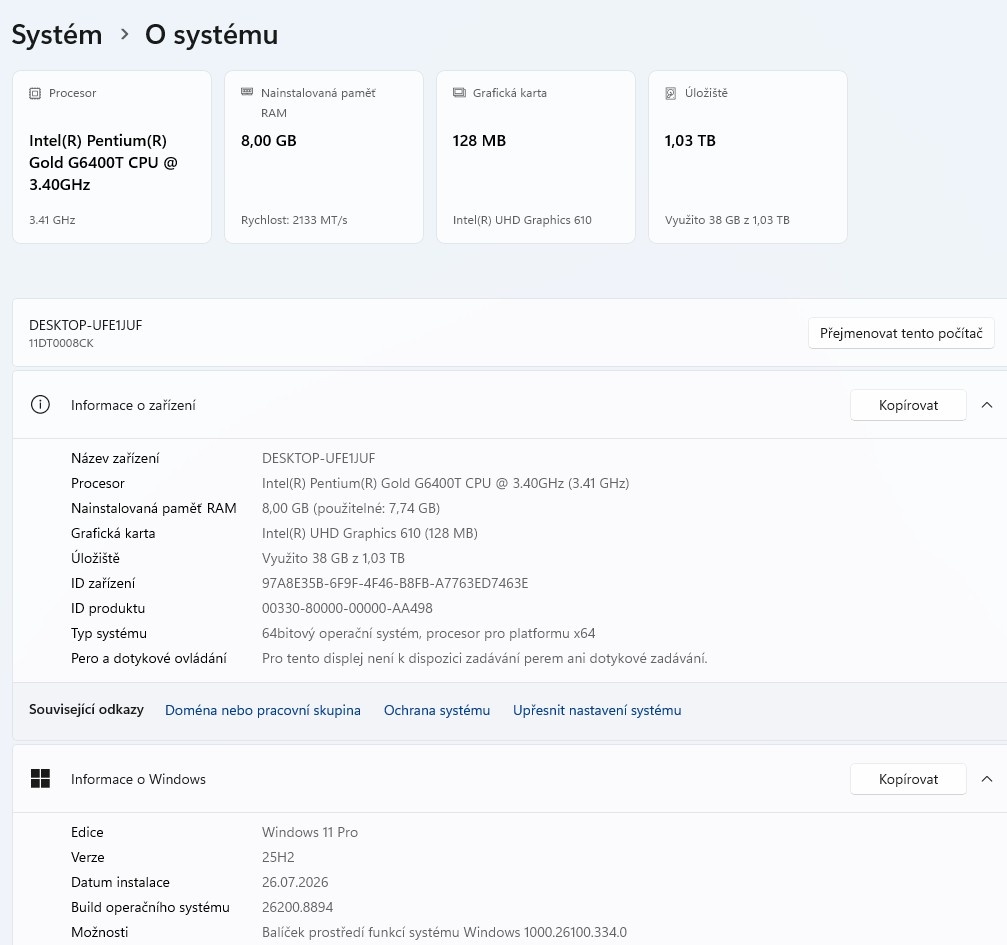Select the Grafická karta 128 MB card
The height and width of the screenshot is (945, 1007).
point(536,157)
